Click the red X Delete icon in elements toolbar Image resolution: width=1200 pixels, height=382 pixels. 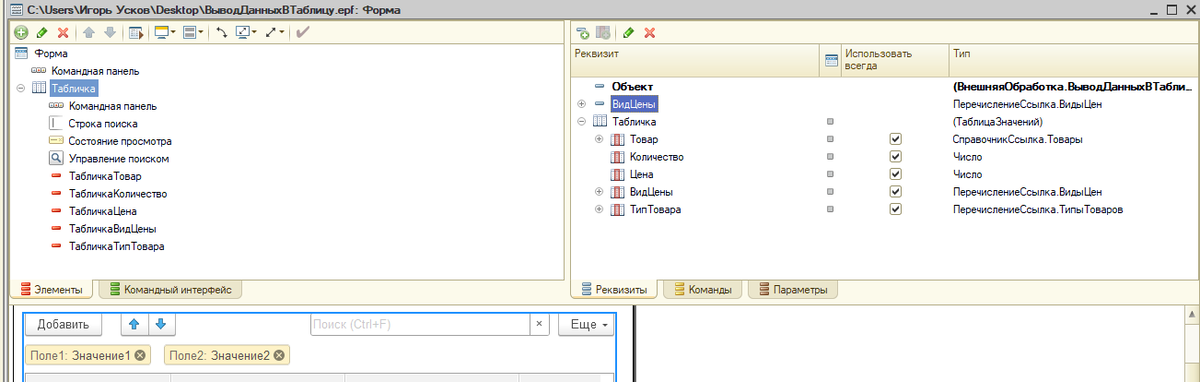click(63, 33)
